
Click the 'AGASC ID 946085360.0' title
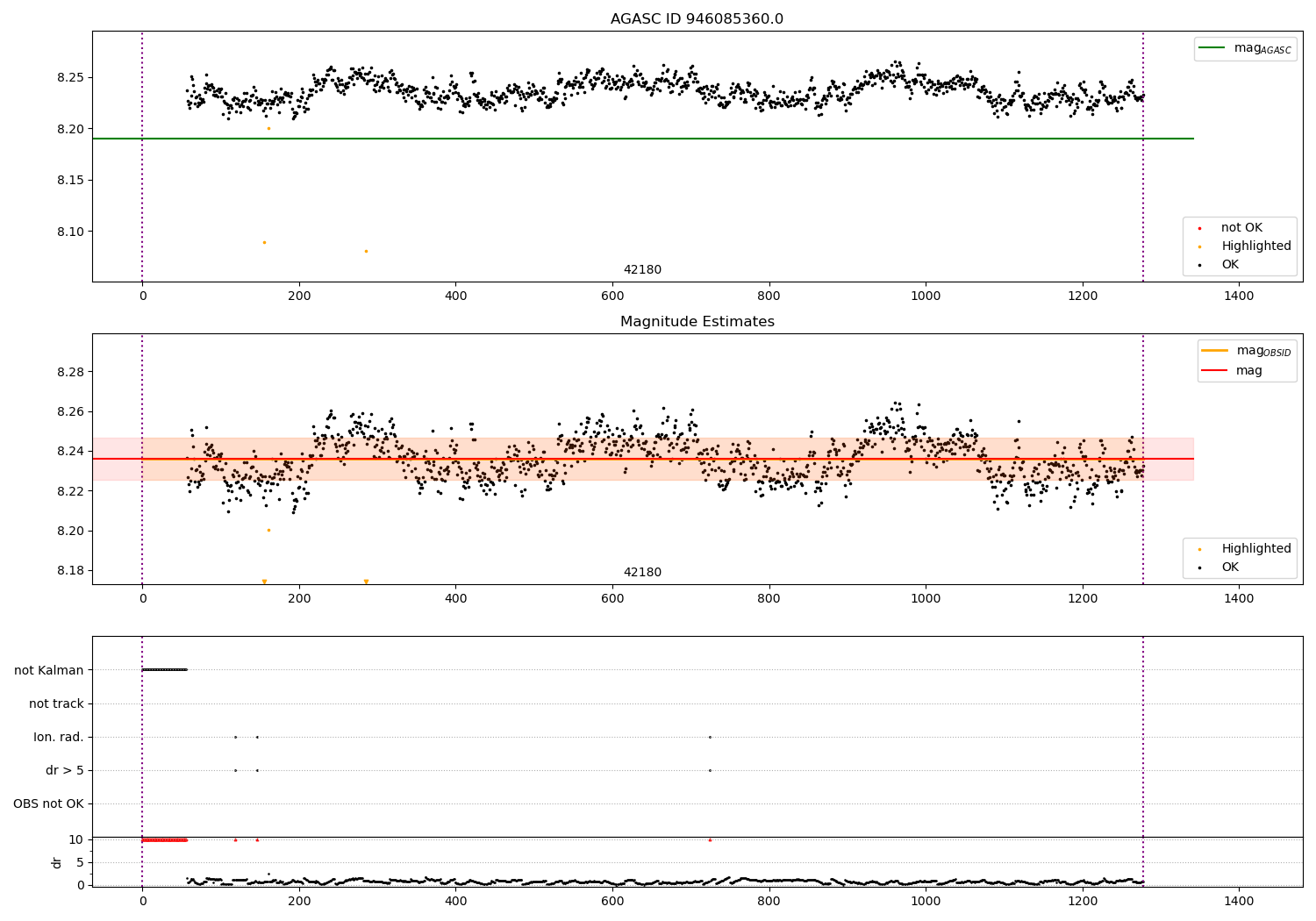pyautogui.click(x=697, y=19)
